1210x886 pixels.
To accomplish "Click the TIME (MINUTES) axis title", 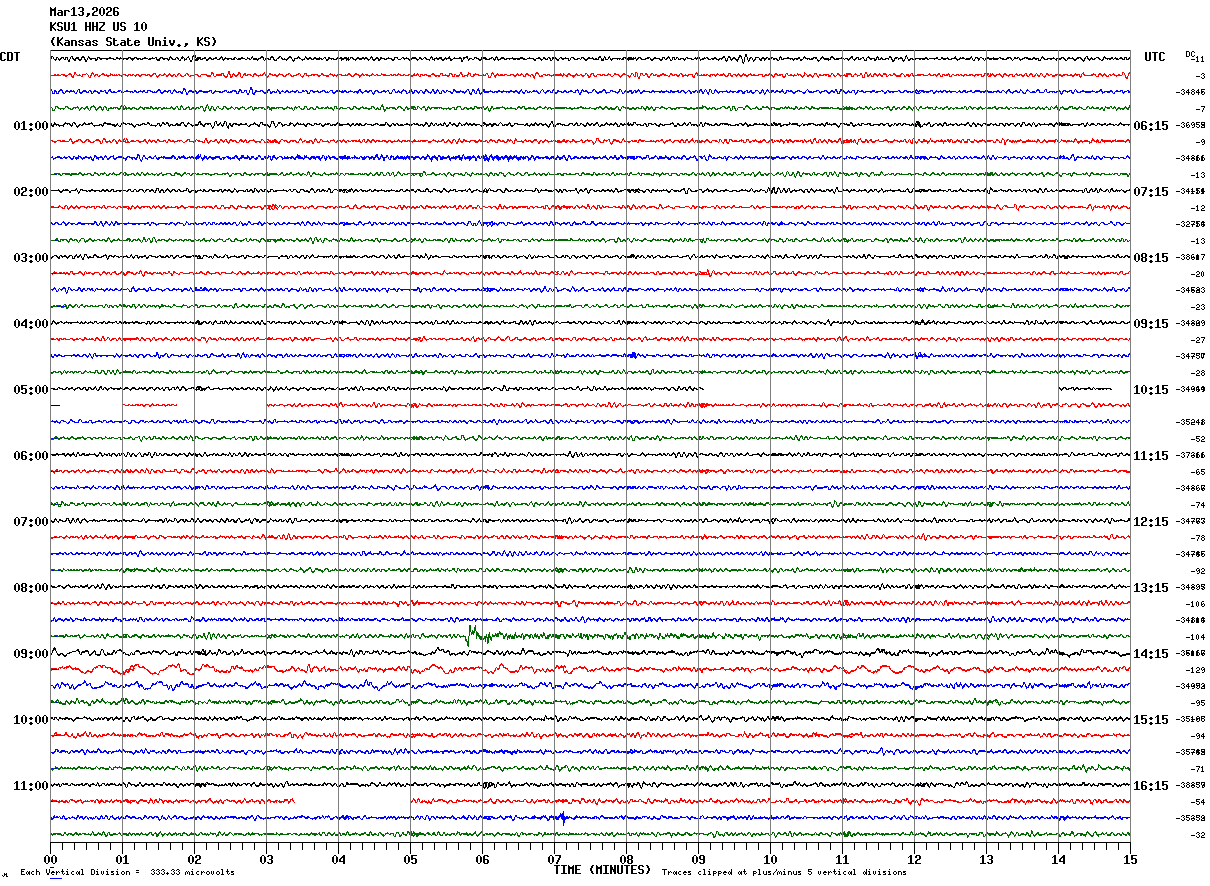I will 602,870.
